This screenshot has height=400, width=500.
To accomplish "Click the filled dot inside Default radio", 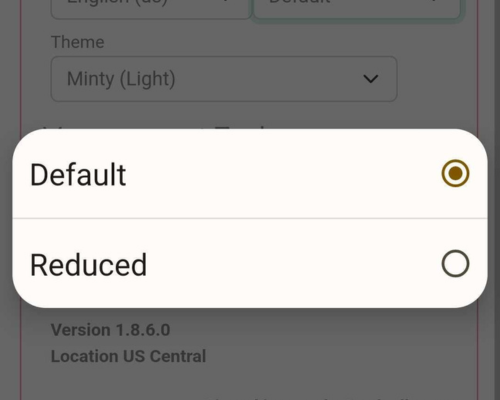I will pos(455,173).
